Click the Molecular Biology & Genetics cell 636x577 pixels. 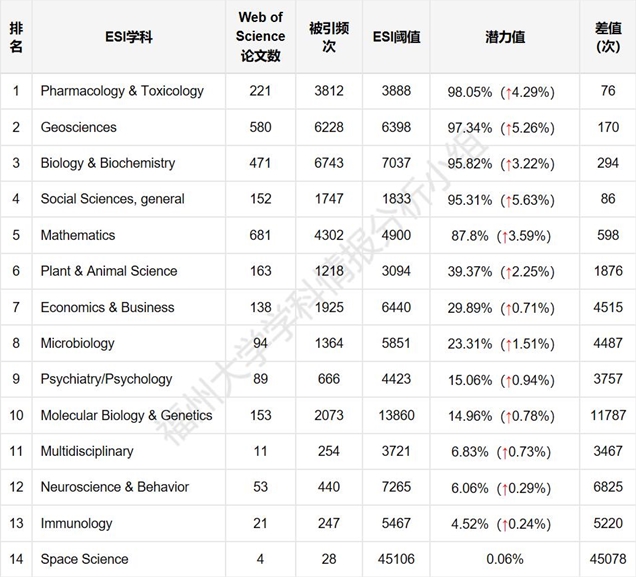pos(127,416)
